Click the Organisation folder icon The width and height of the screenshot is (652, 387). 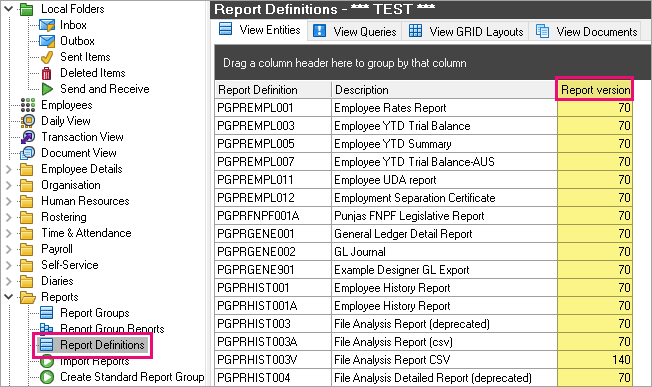[27, 185]
